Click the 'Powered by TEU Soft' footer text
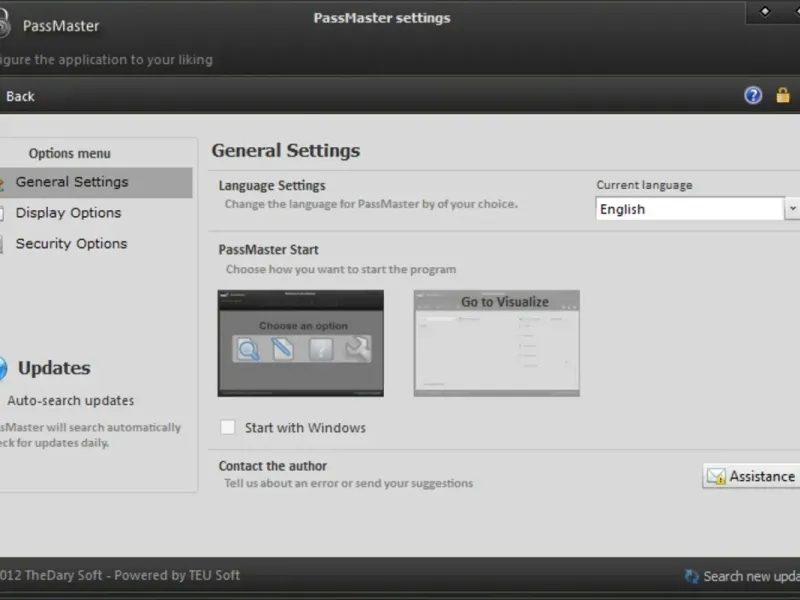This screenshot has height=600, width=800. [x=177, y=575]
